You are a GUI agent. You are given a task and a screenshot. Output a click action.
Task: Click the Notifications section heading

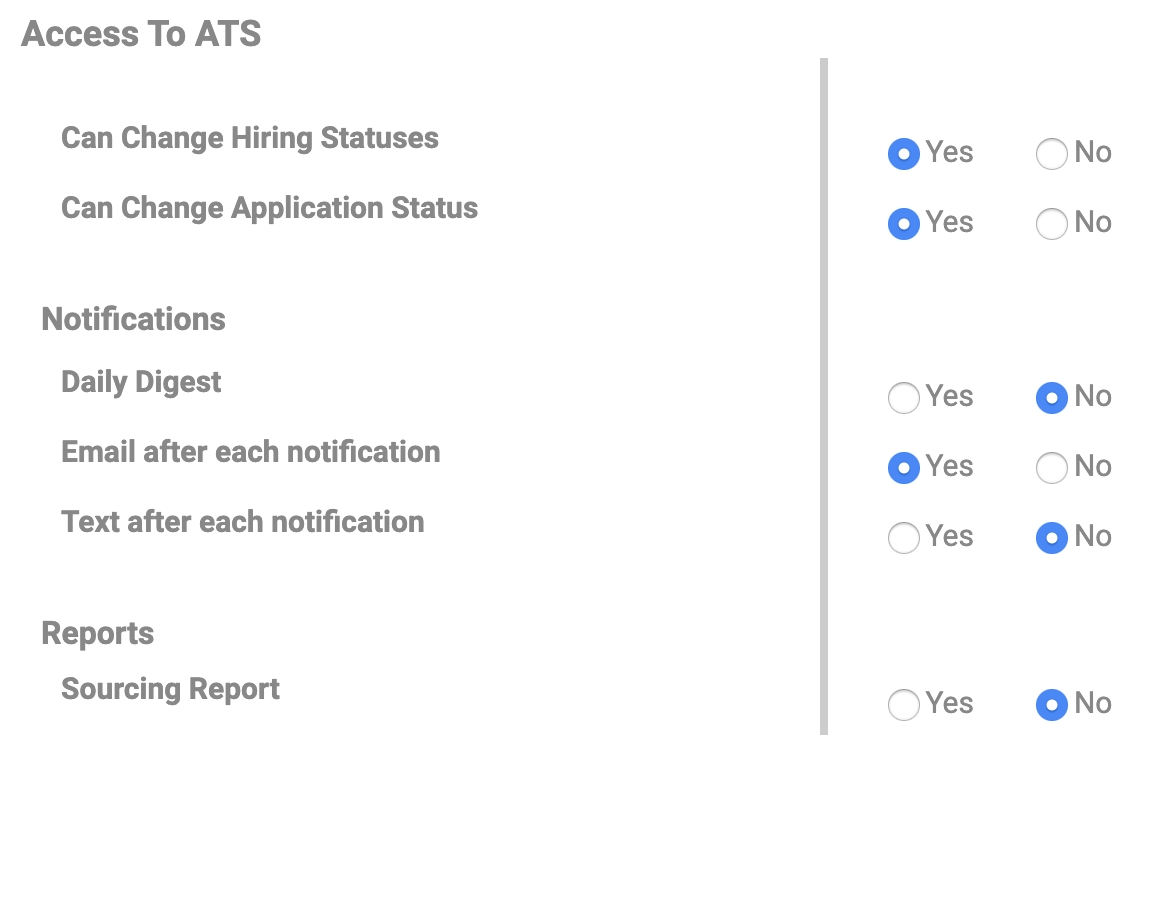[133, 319]
